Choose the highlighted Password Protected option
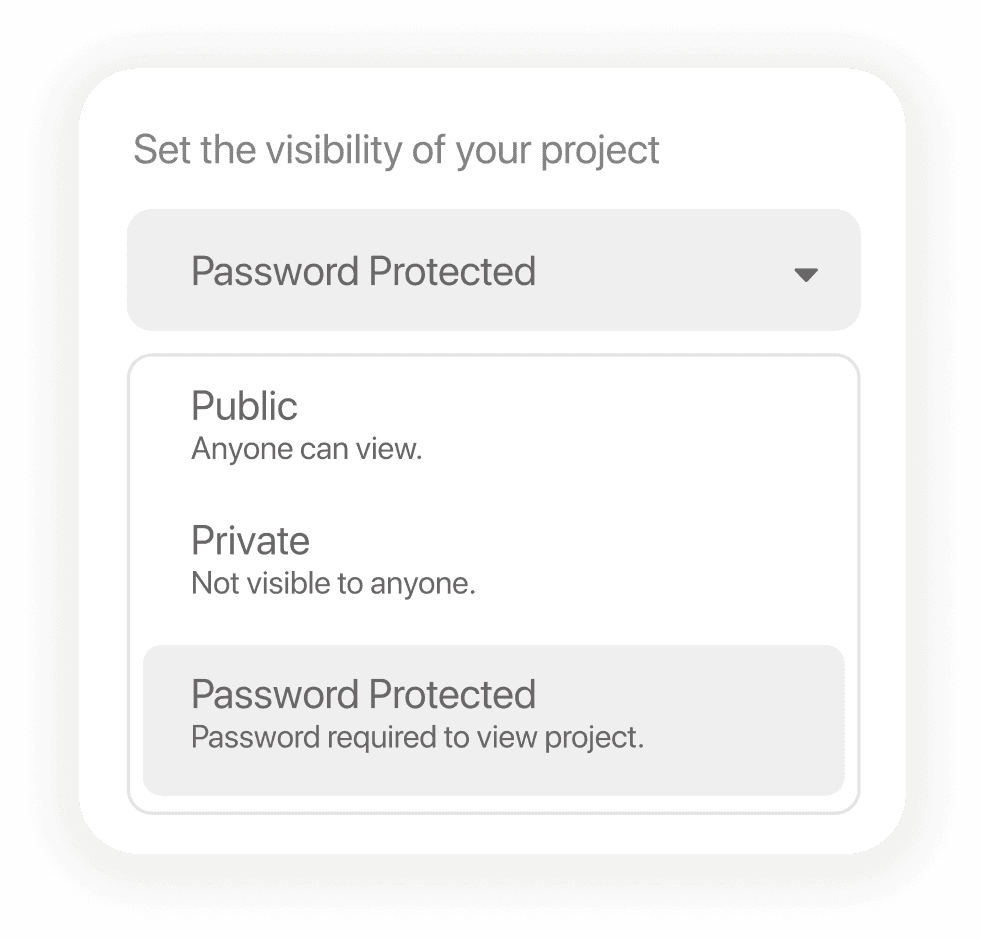The image size is (981, 939). tap(494, 720)
